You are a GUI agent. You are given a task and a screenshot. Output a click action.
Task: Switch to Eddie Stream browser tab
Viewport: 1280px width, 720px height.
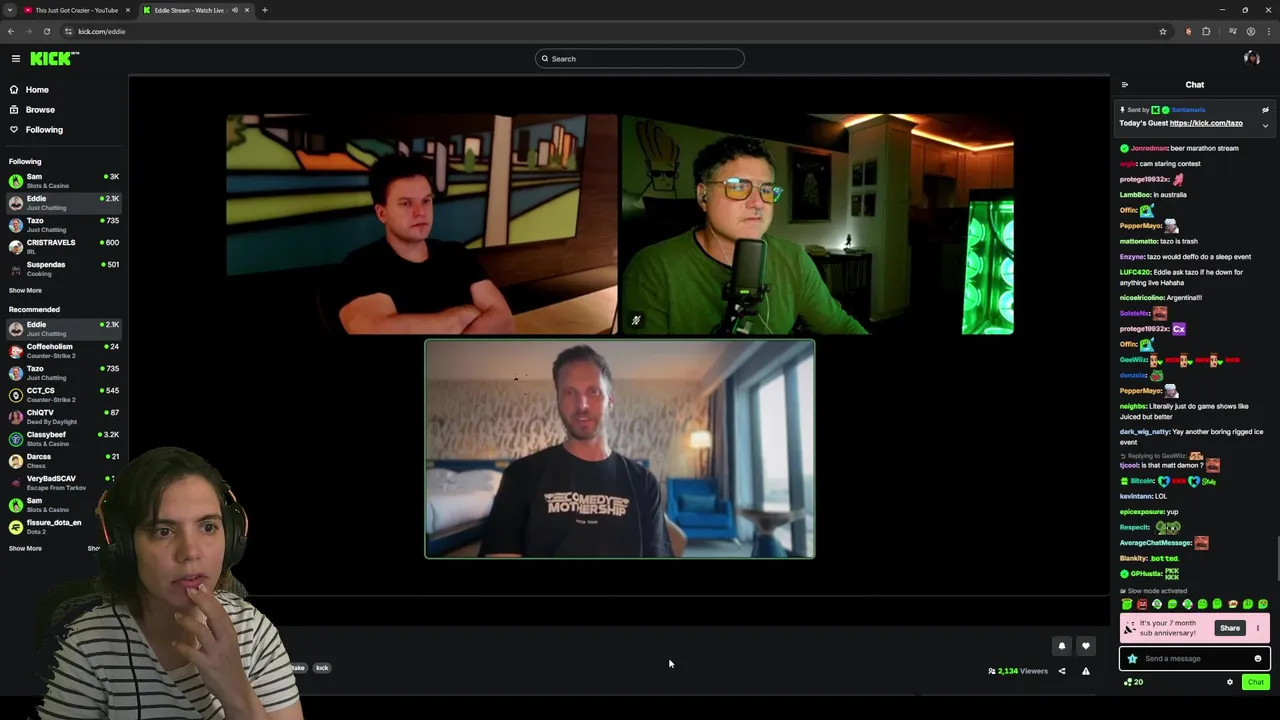coord(195,10)
